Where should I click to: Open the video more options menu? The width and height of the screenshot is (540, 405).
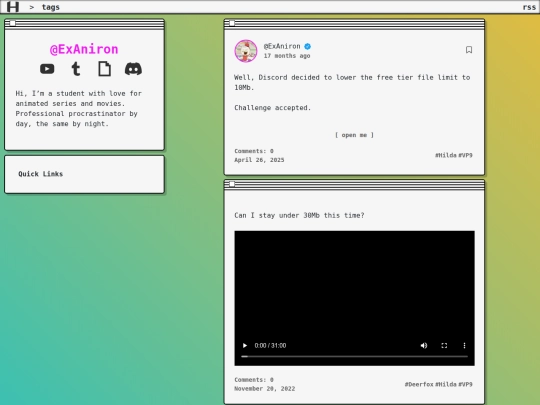(x=464, y=345)
